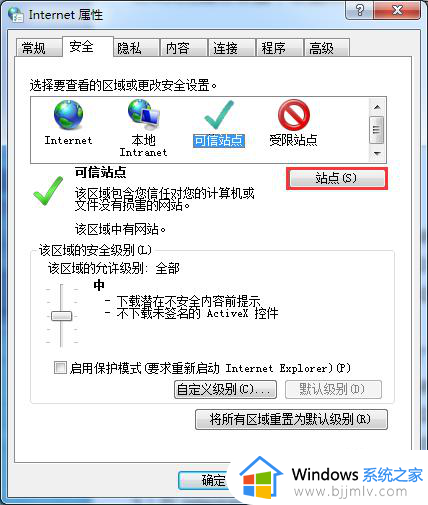The height and width of the screenshot is (505, 428).
Task: Select the 本地 Intranet zone icon
Action: coord(144,114)
